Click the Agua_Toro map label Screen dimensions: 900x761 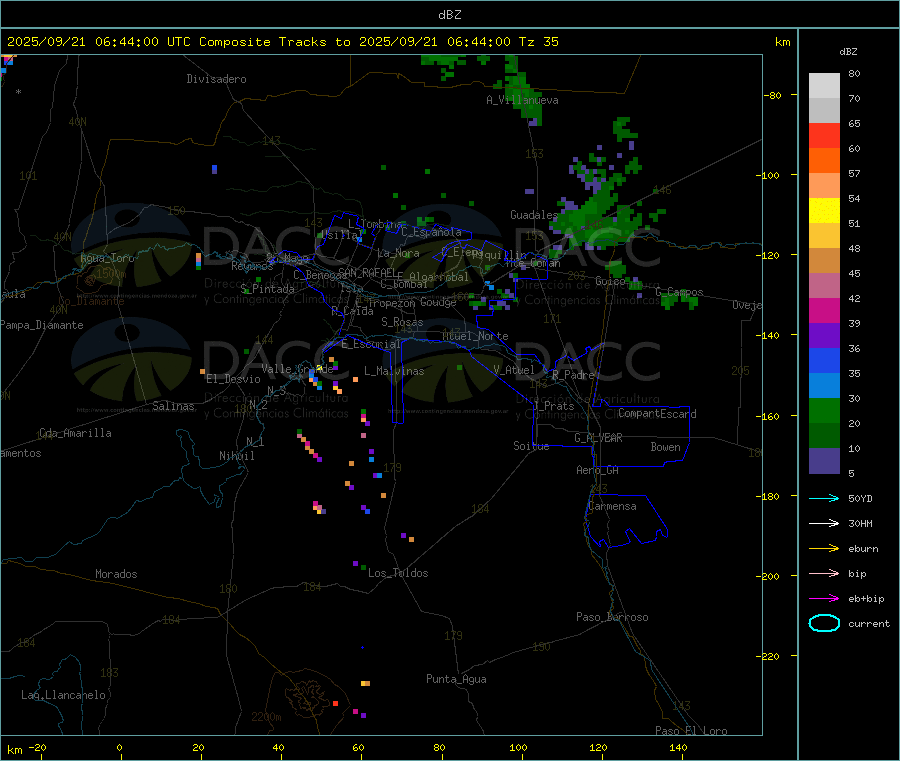[x=107, y=258]
